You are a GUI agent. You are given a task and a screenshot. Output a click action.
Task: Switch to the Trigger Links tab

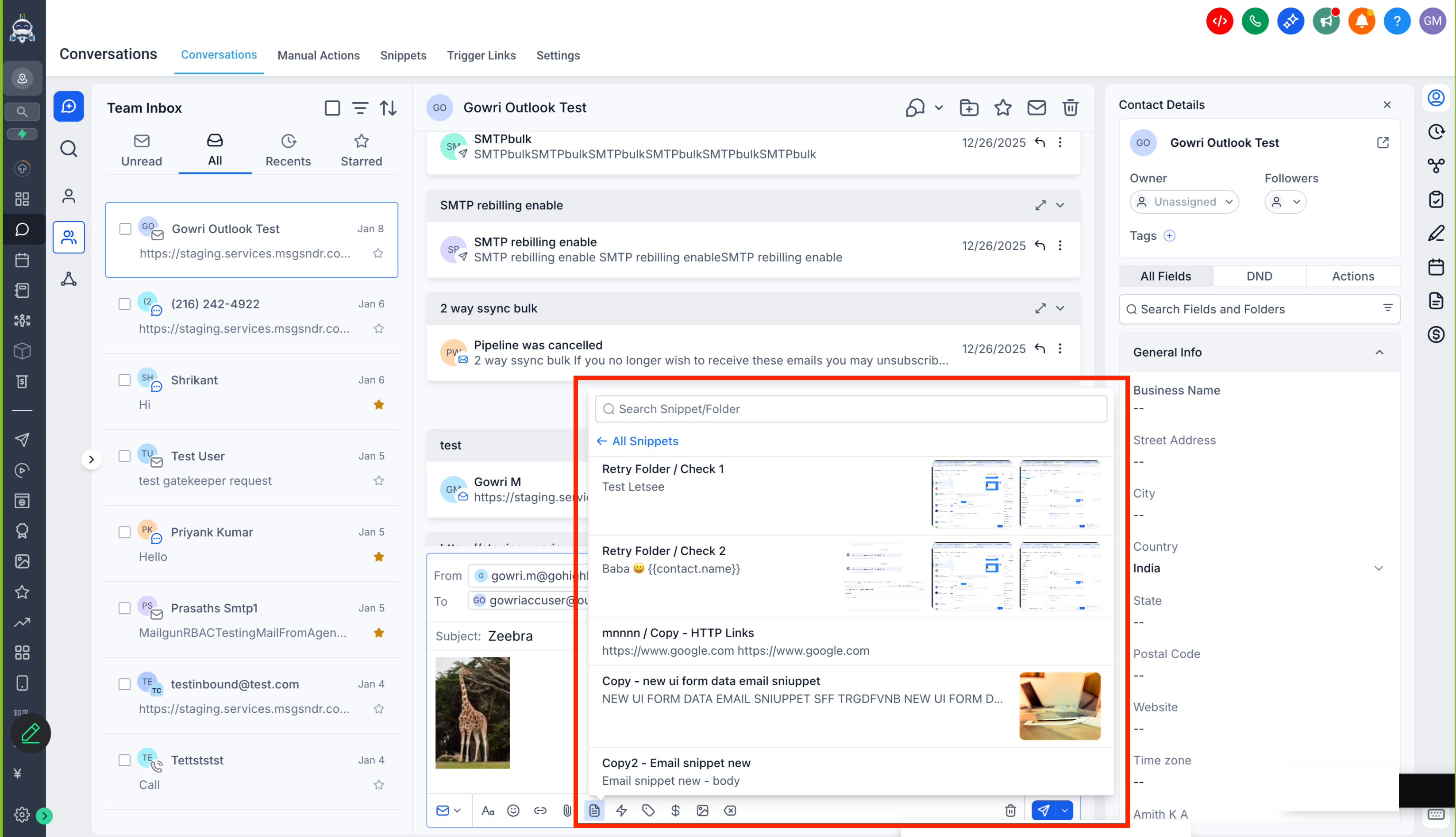(481, 55)
